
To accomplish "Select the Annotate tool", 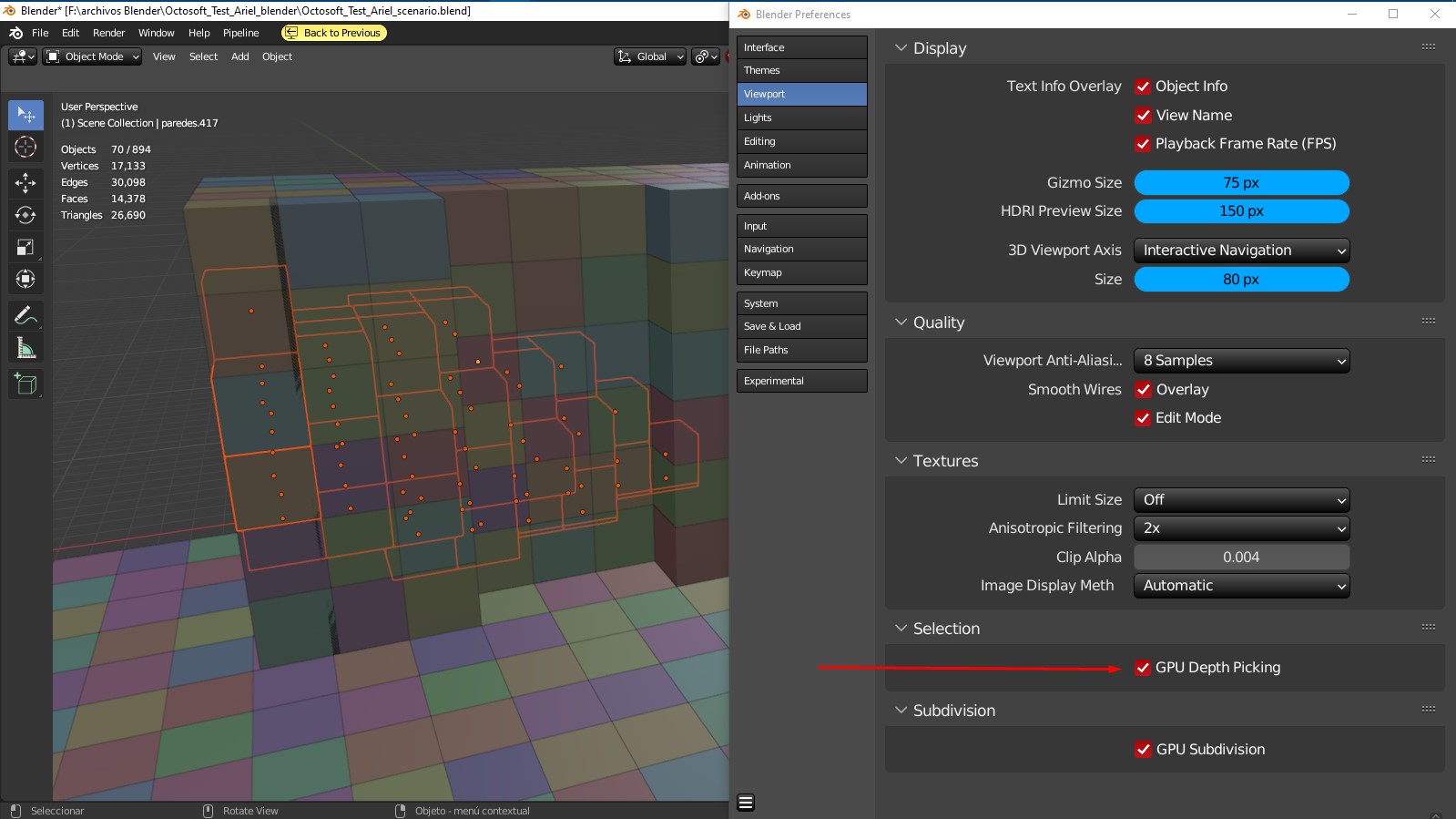I will coord(25,315).
